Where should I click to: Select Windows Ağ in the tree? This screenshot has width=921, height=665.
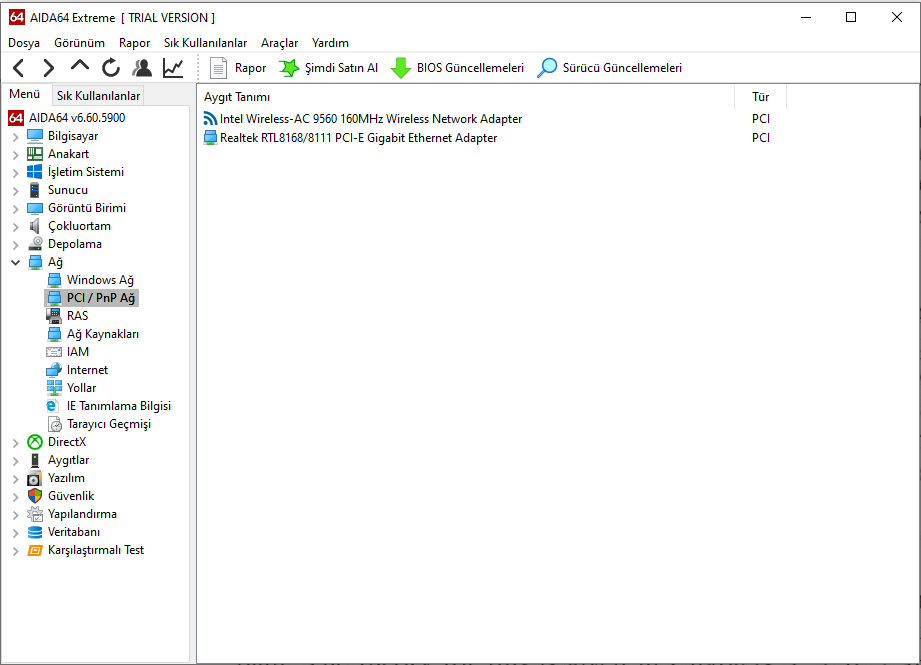pyautogui.click(x=100, y=280)
